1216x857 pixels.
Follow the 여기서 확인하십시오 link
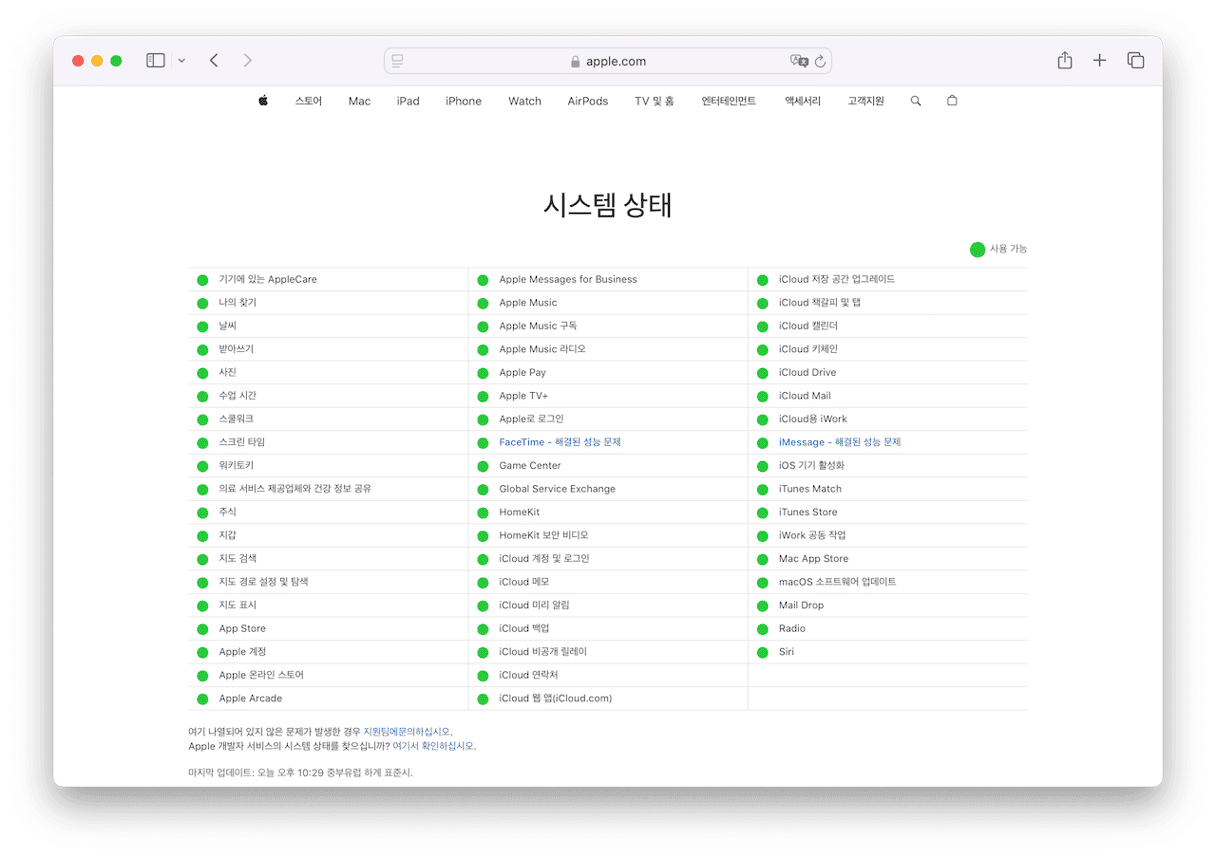point(433,746)
